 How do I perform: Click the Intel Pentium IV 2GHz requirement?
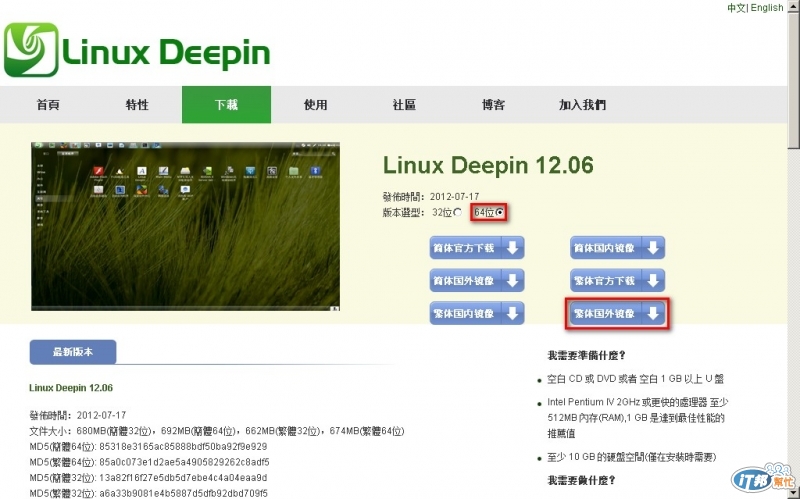pos(637,417)
